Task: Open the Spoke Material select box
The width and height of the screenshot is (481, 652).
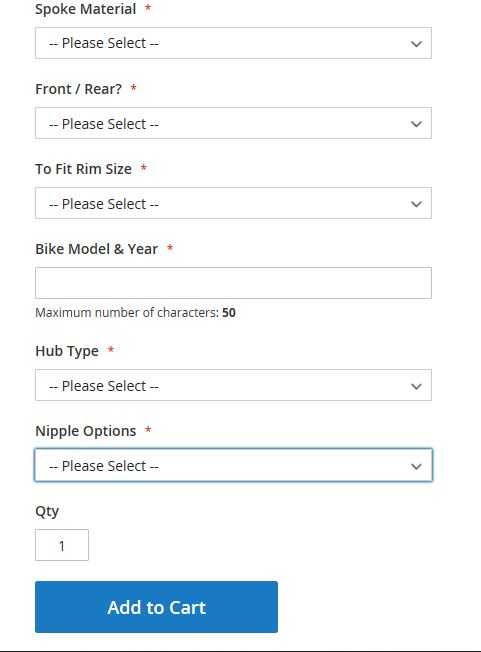Action: [x=233, y=43]
